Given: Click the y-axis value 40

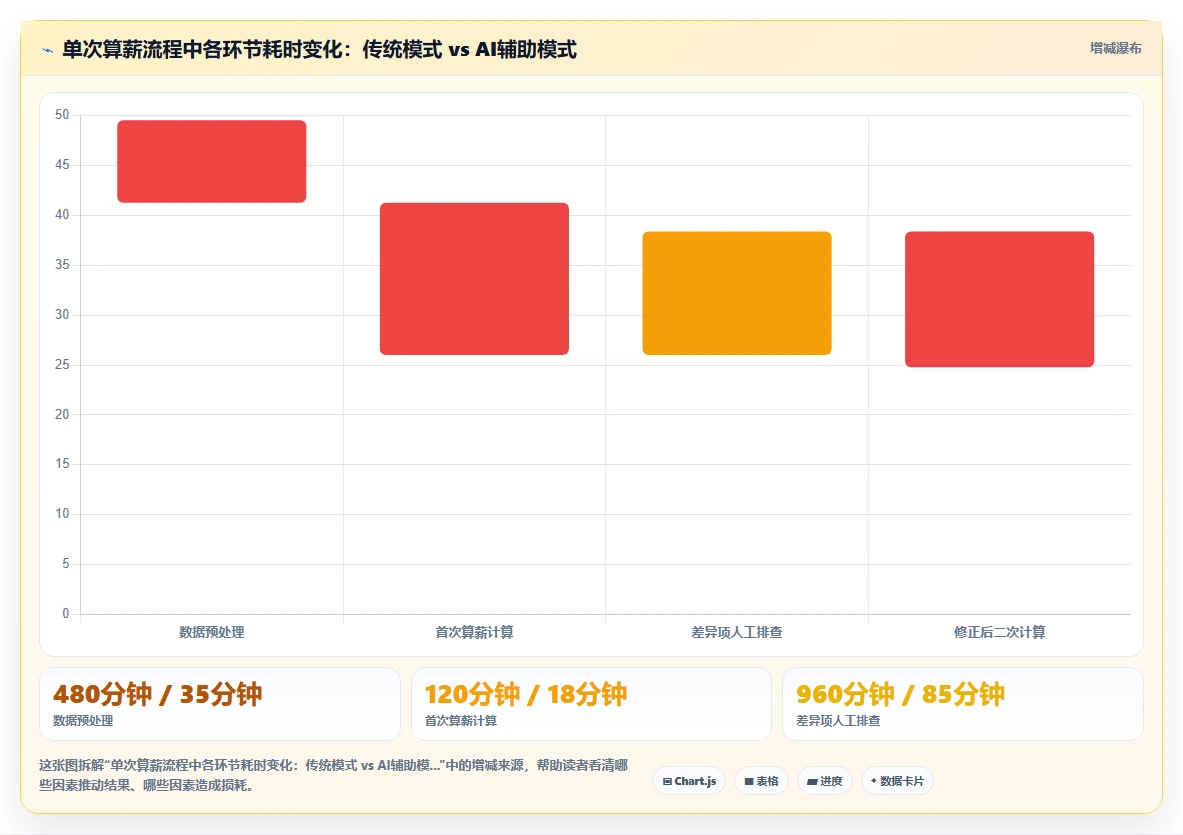Looking at the screenshot, I should pos(62,215).
